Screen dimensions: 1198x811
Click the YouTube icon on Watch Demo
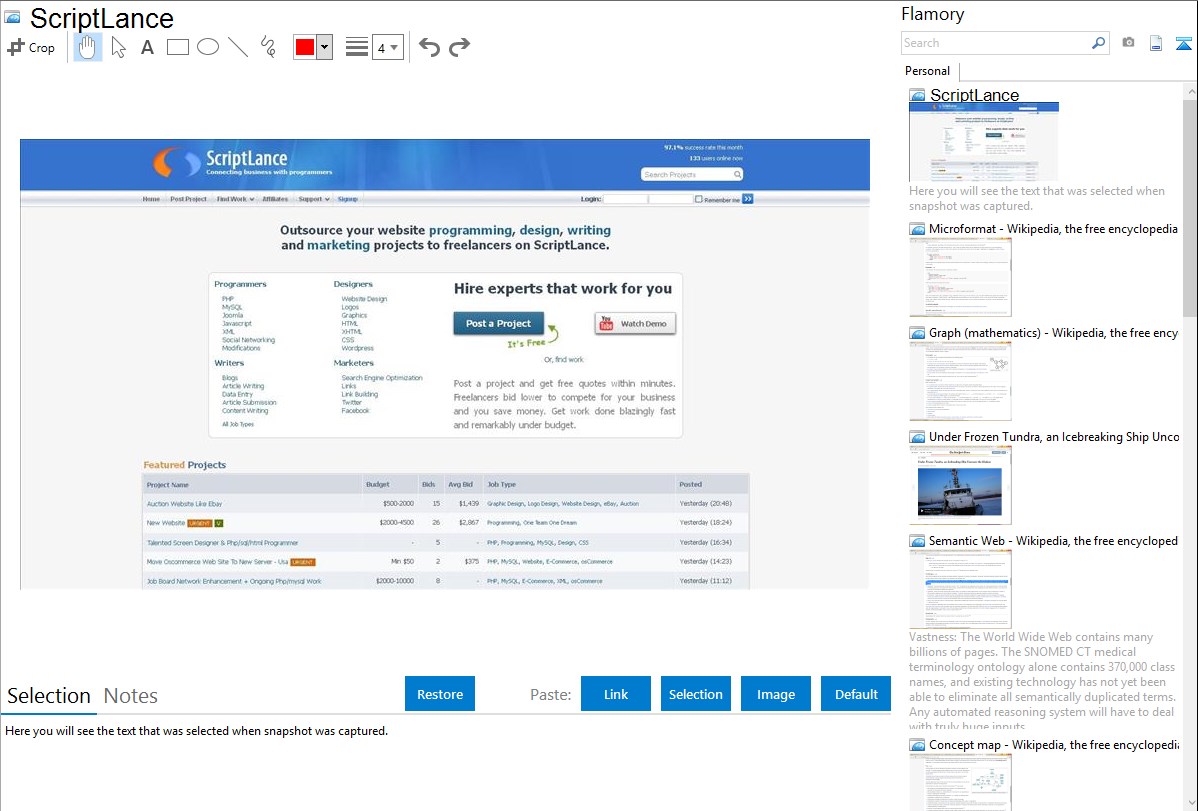(x=607, y=323)
